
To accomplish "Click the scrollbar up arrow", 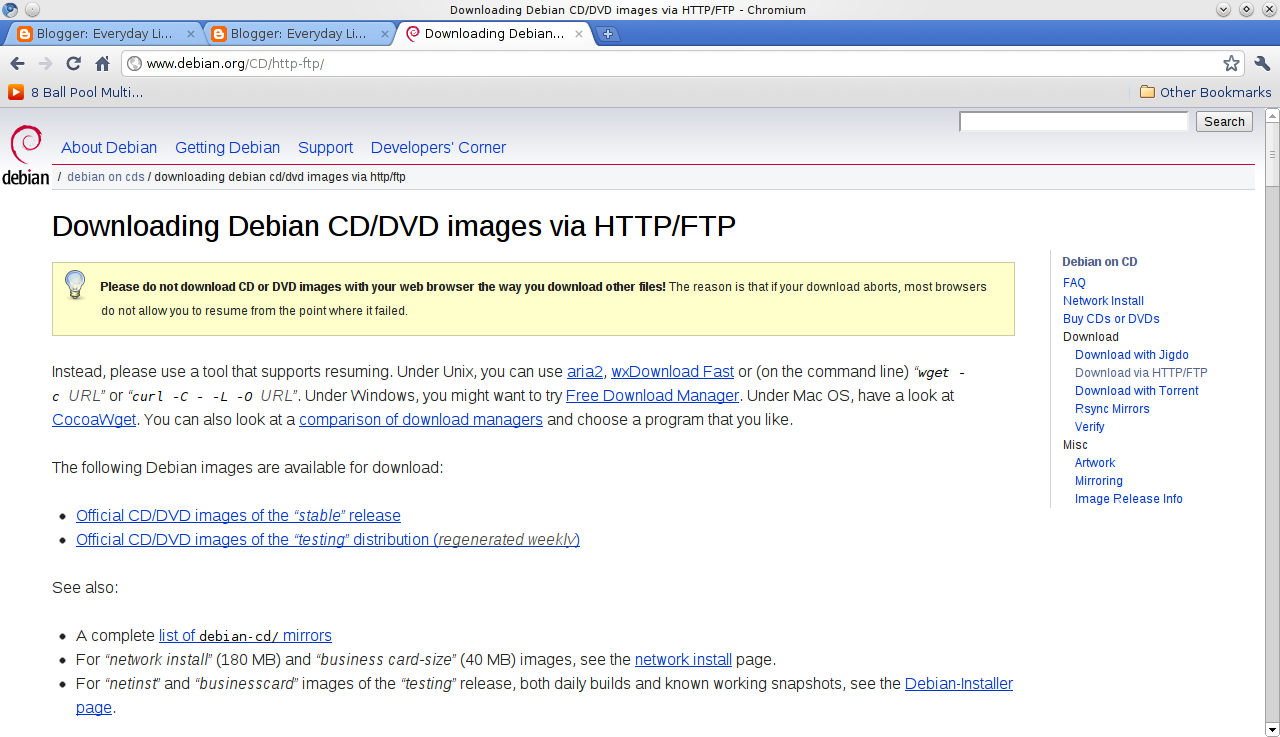I will 1272,115.
